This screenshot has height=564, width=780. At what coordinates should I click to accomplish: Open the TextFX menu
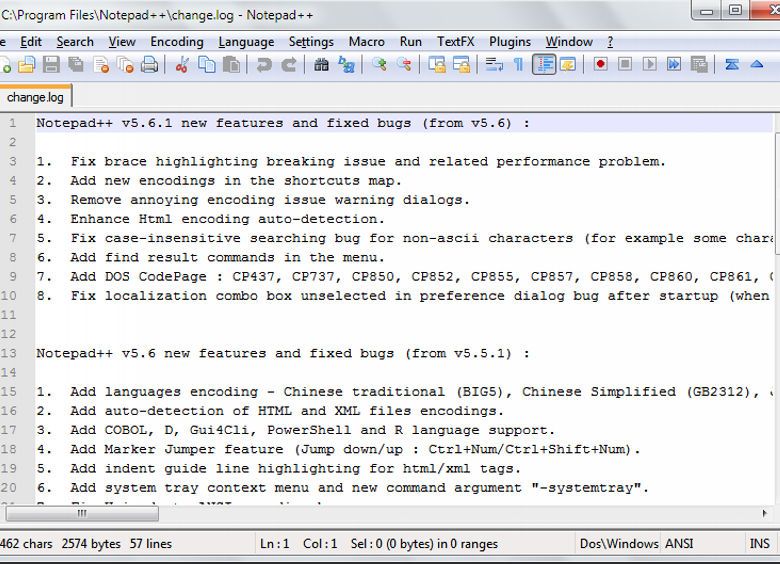455,42
